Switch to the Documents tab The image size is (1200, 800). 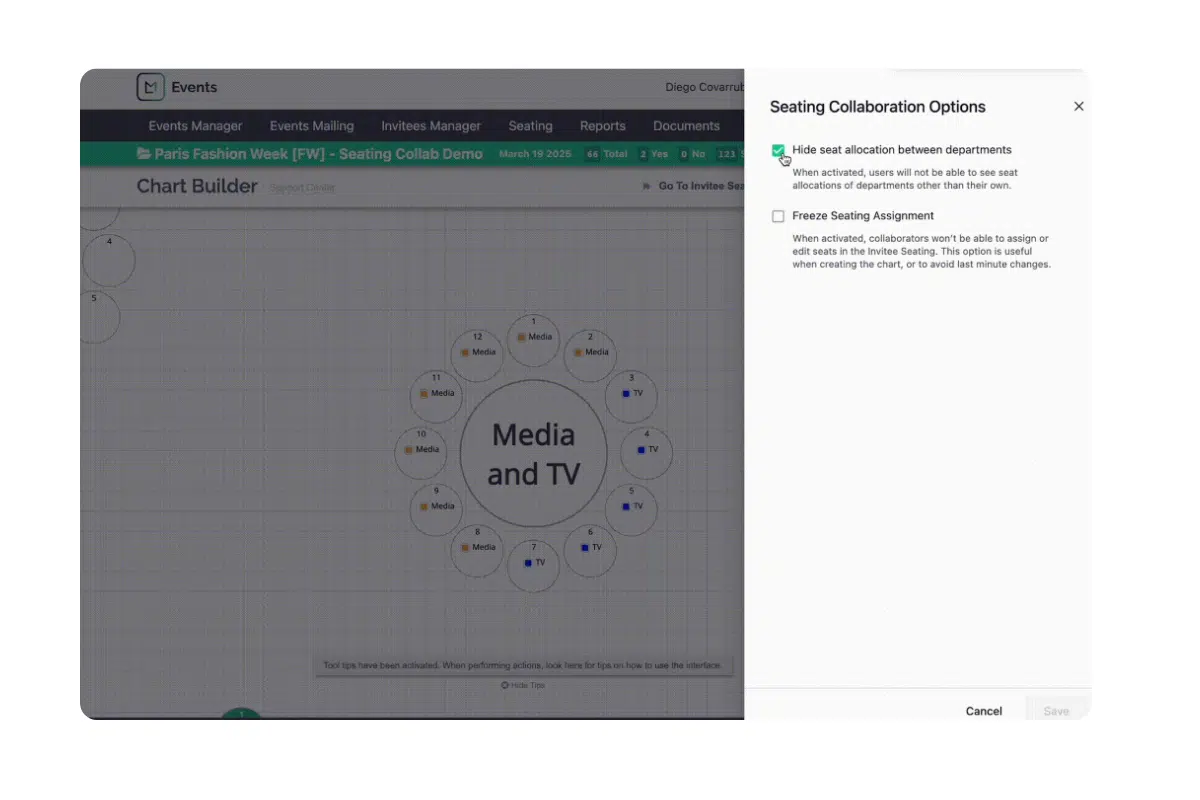tap(687, 126)
